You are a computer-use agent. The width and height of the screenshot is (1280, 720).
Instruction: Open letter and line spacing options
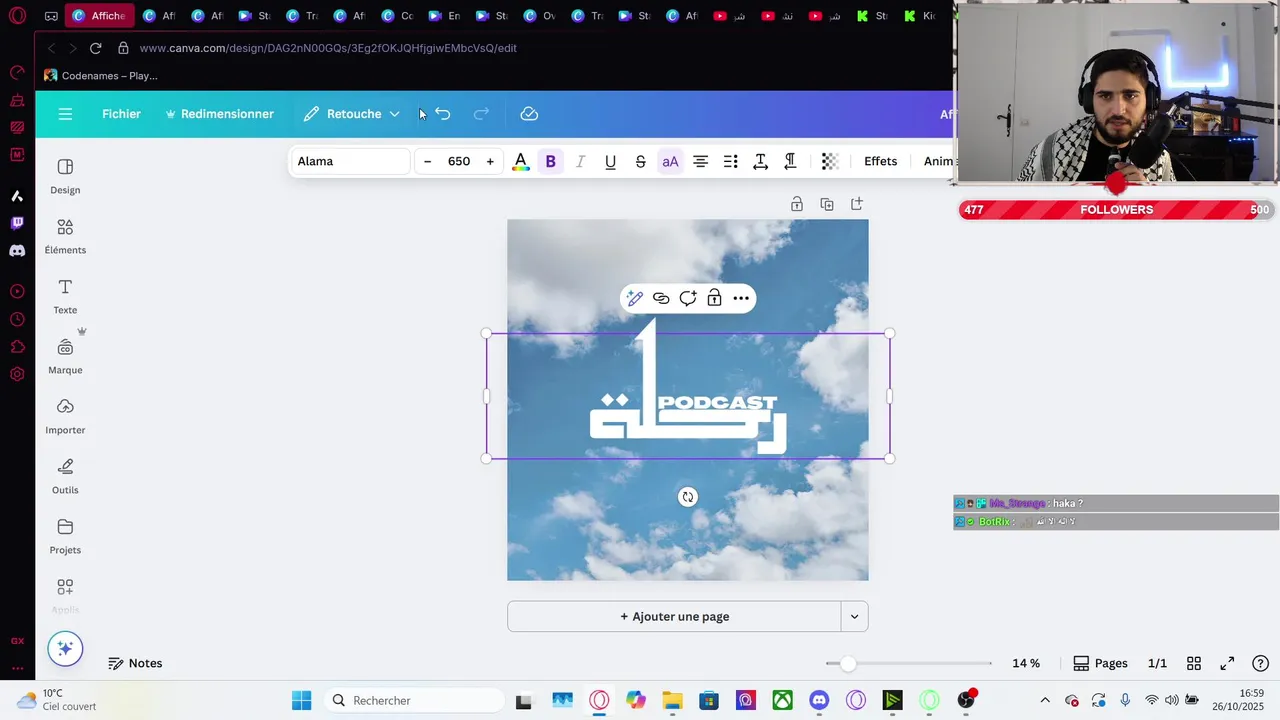[760, 161]
